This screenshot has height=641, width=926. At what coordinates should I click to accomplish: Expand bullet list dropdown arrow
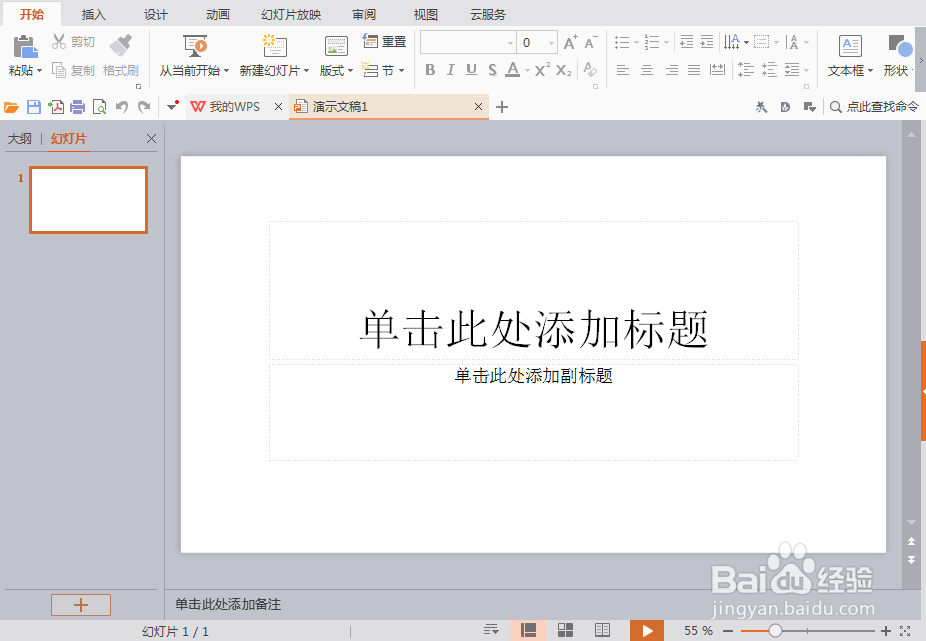pyautogui.click(x=637, y=43)
